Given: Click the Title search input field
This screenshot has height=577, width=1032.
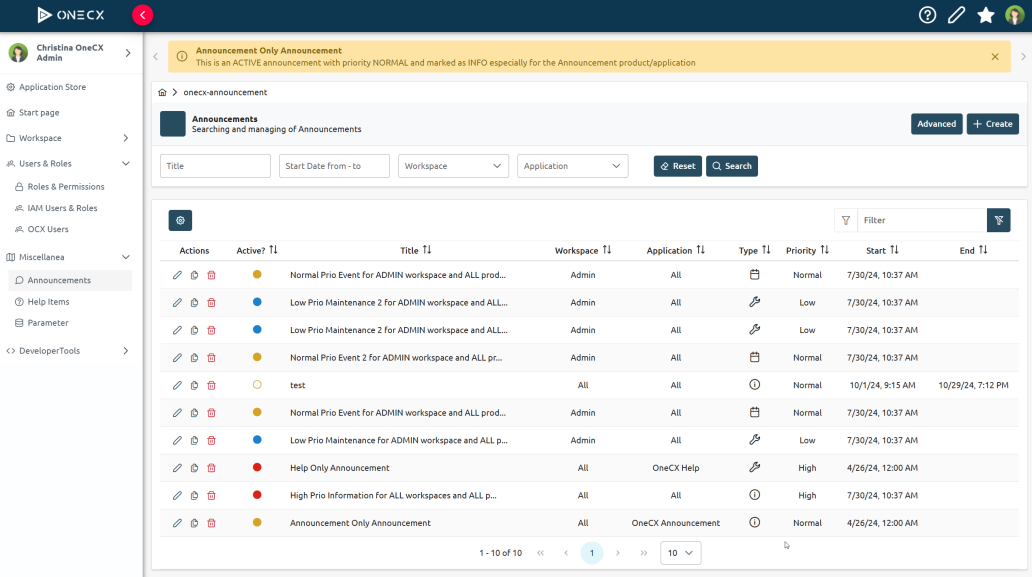Looking at the screenshot, I should pyautogui.click(x=215, y=166).
